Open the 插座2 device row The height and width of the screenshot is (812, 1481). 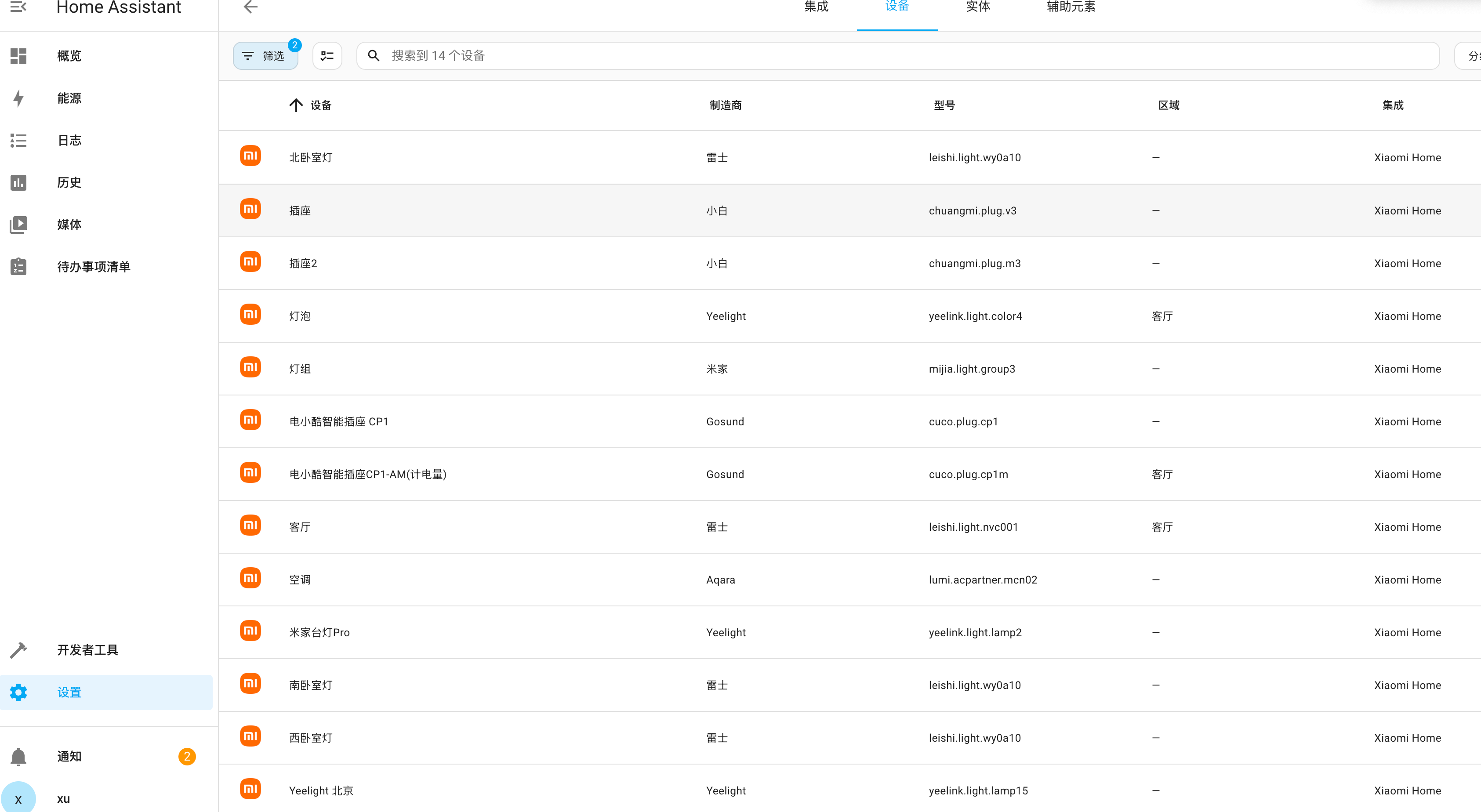click(303, 263)
